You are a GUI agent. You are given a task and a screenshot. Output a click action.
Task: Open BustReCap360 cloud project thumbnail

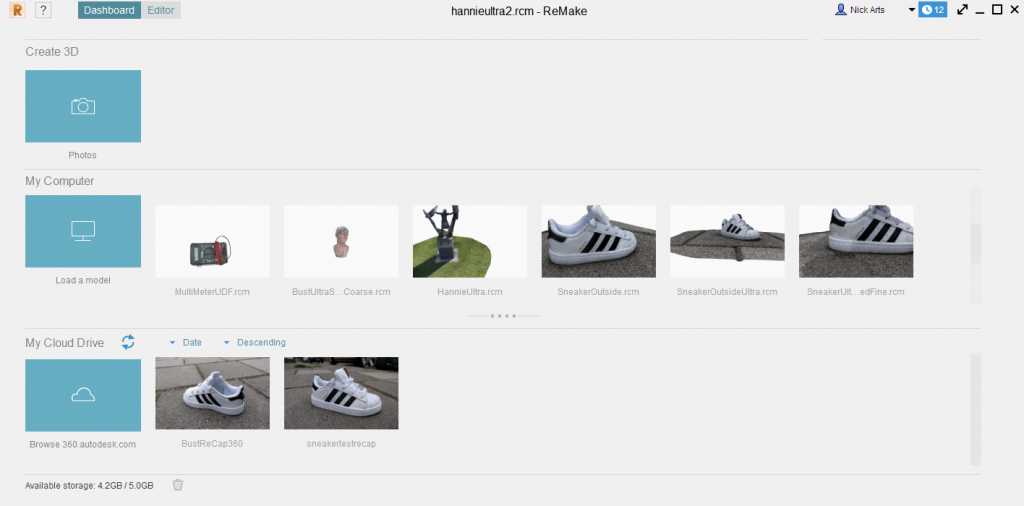point(212,393)
